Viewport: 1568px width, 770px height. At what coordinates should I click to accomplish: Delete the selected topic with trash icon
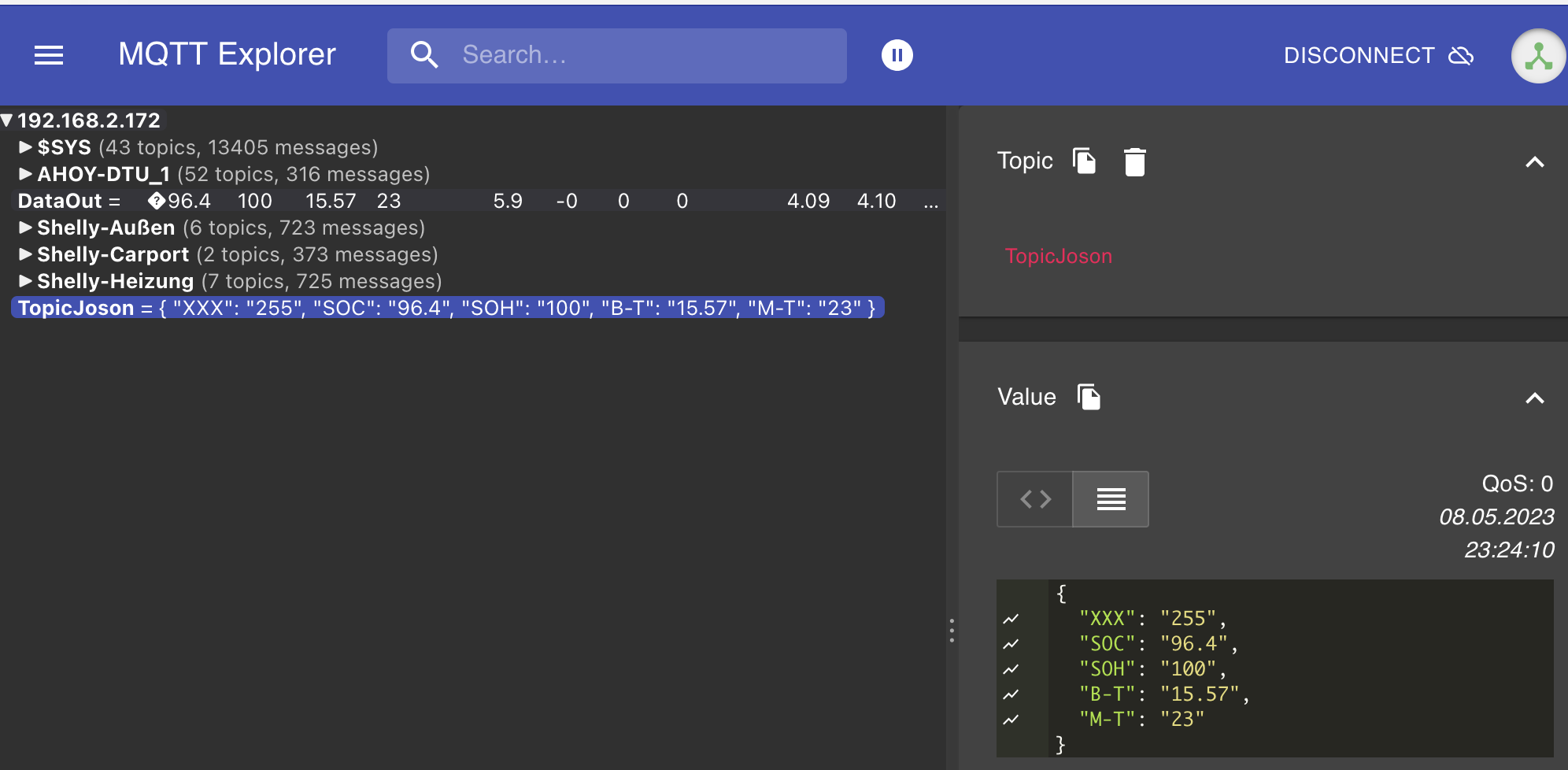[1134, 162]
